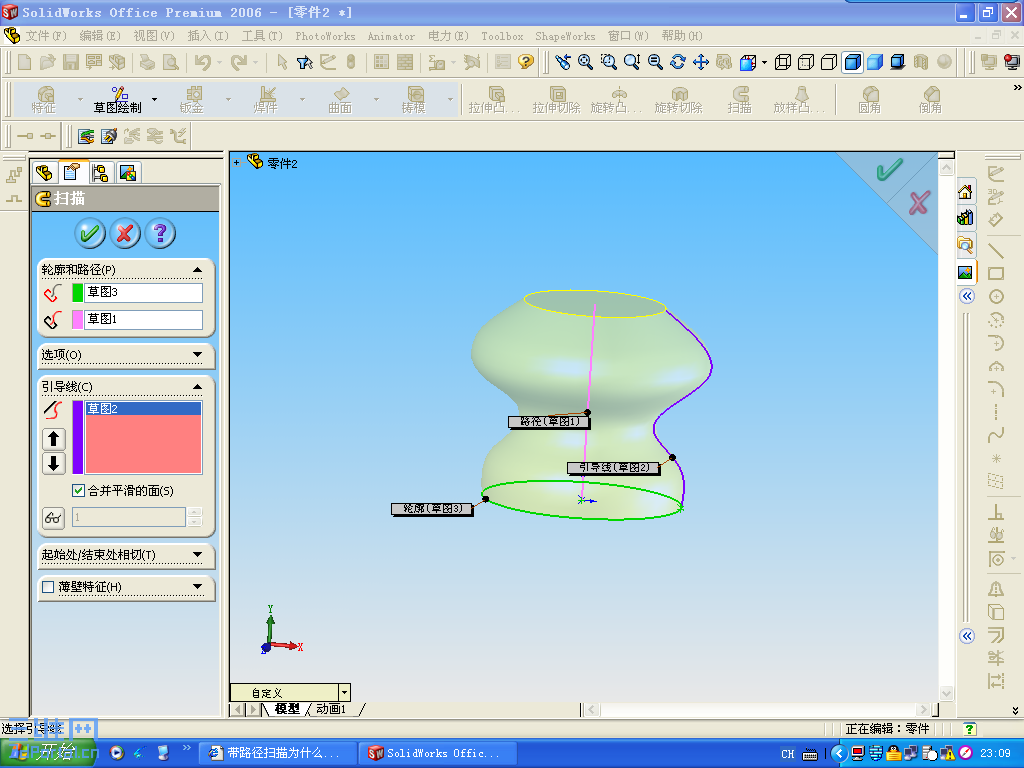Click the 草图1 path selection field

[x=144, y=319]
